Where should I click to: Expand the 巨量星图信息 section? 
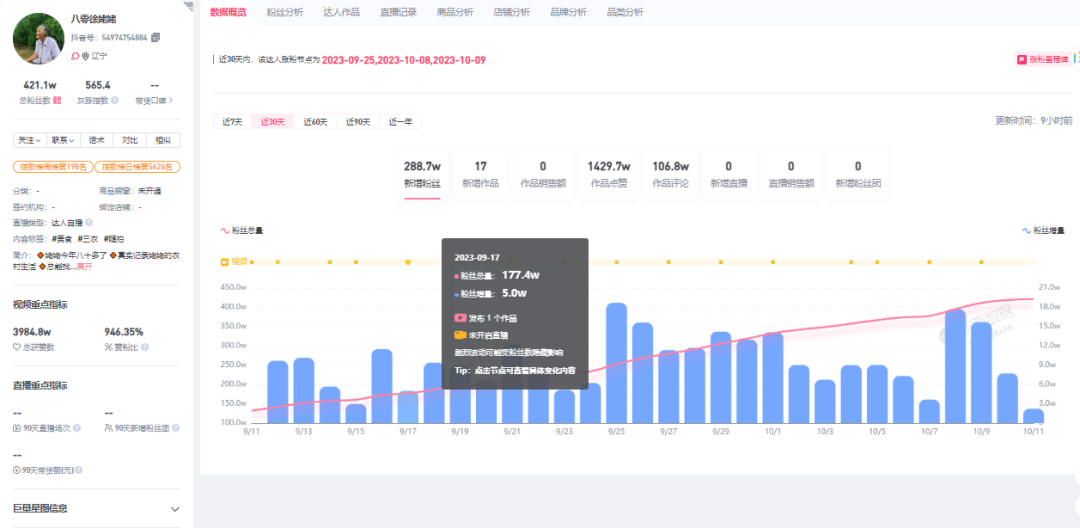(175, 509)
